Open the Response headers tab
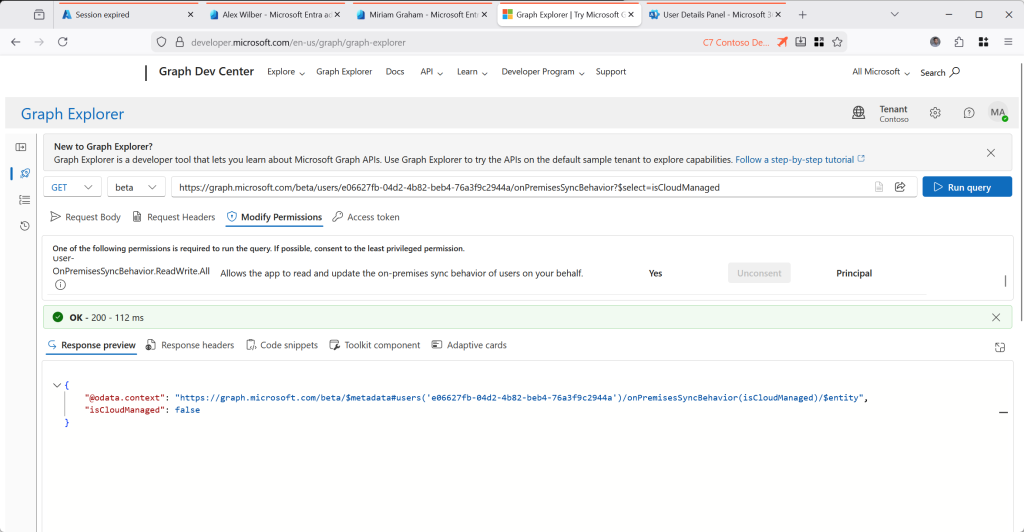Viewport: 1024px width, 532px height. coord(190,345)
